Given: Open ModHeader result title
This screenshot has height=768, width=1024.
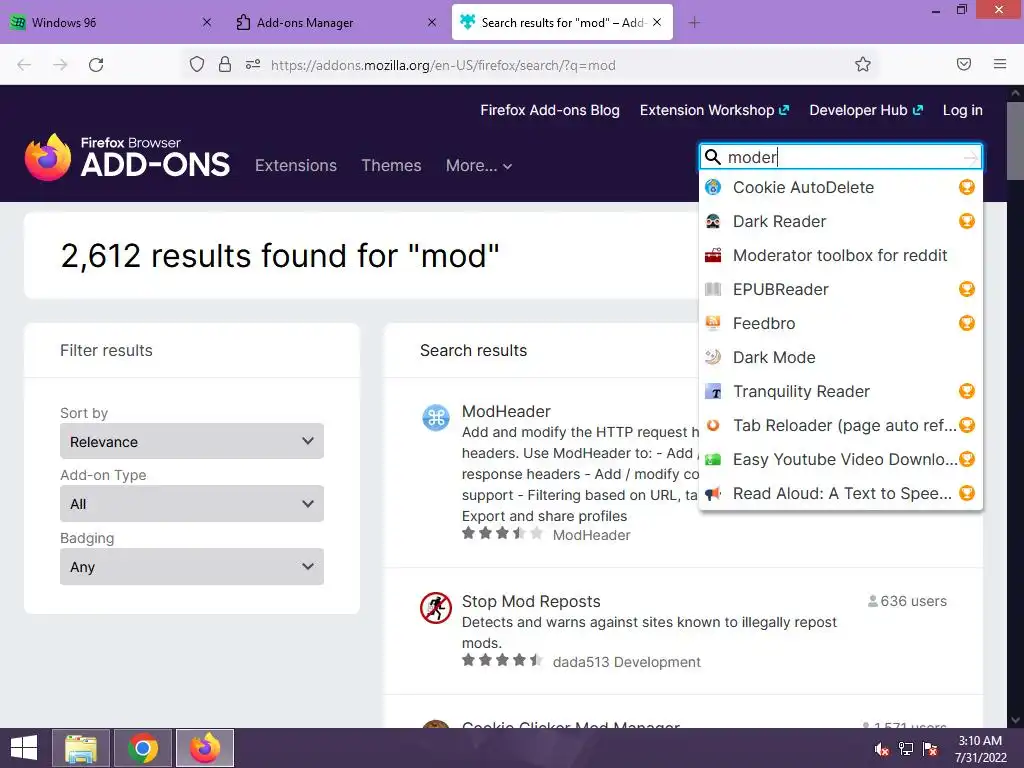Looking at the screenshot, I should pyautogui.click(x=506, y=411).
